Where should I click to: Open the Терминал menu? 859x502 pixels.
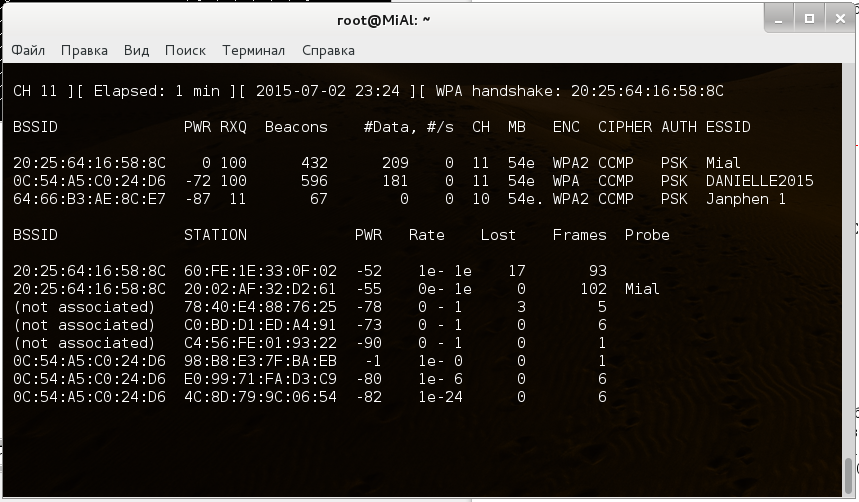click(x=253, y=50)
